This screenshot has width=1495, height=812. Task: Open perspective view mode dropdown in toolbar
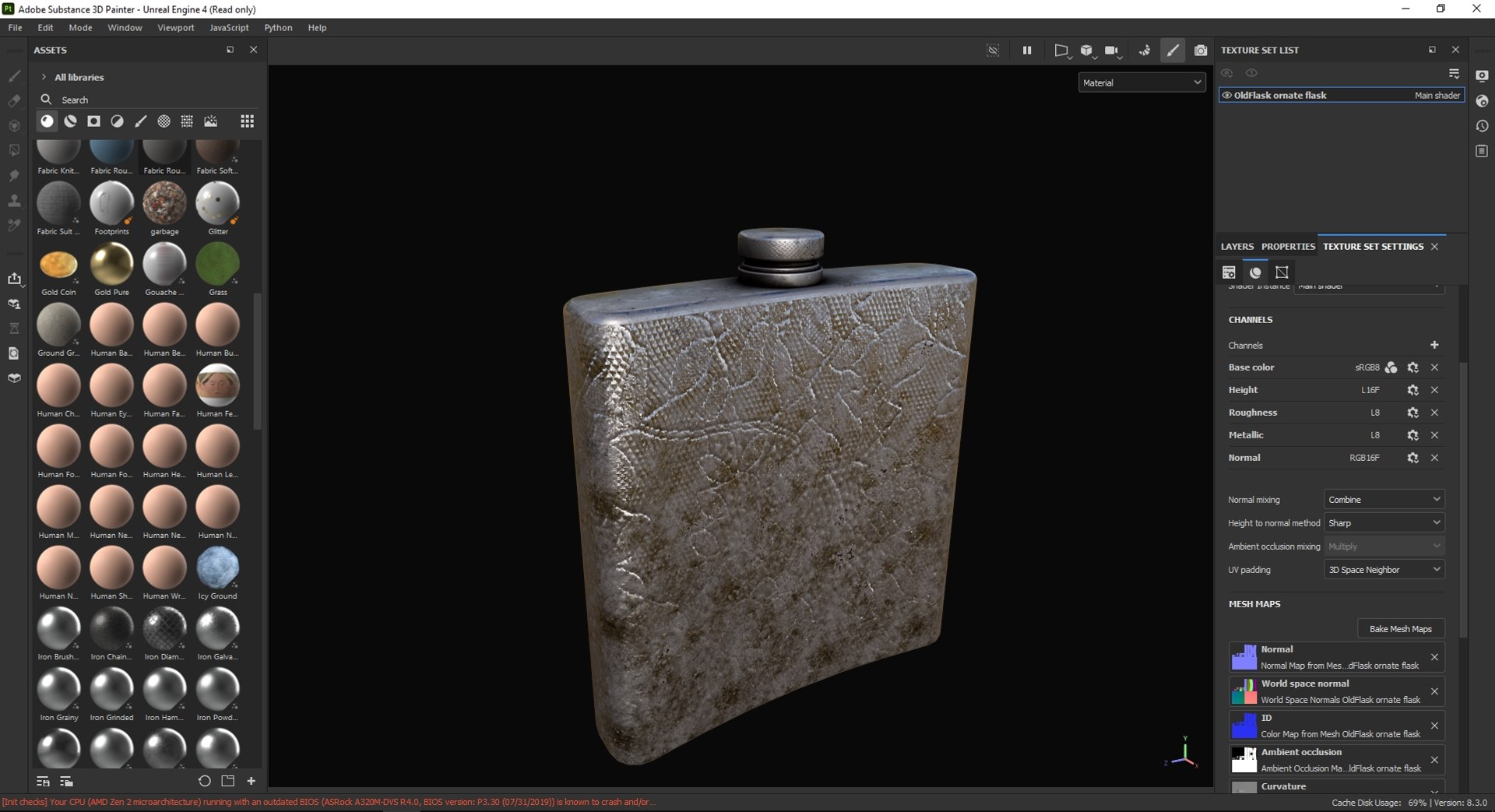pyautogui.click(x=1062, y=51)
